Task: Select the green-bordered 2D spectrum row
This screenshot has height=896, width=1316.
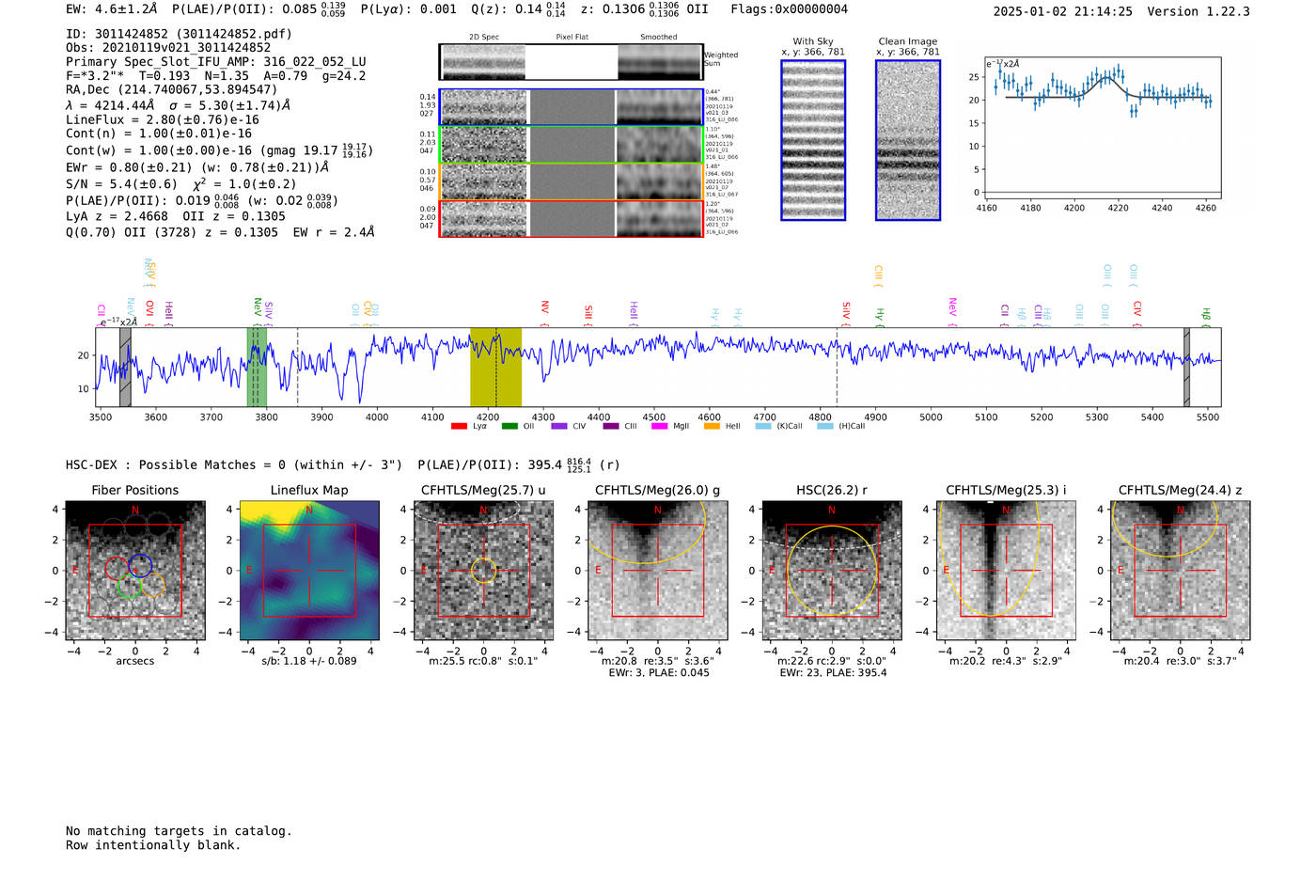Action: pyautogui.click(x=572, y=145)
